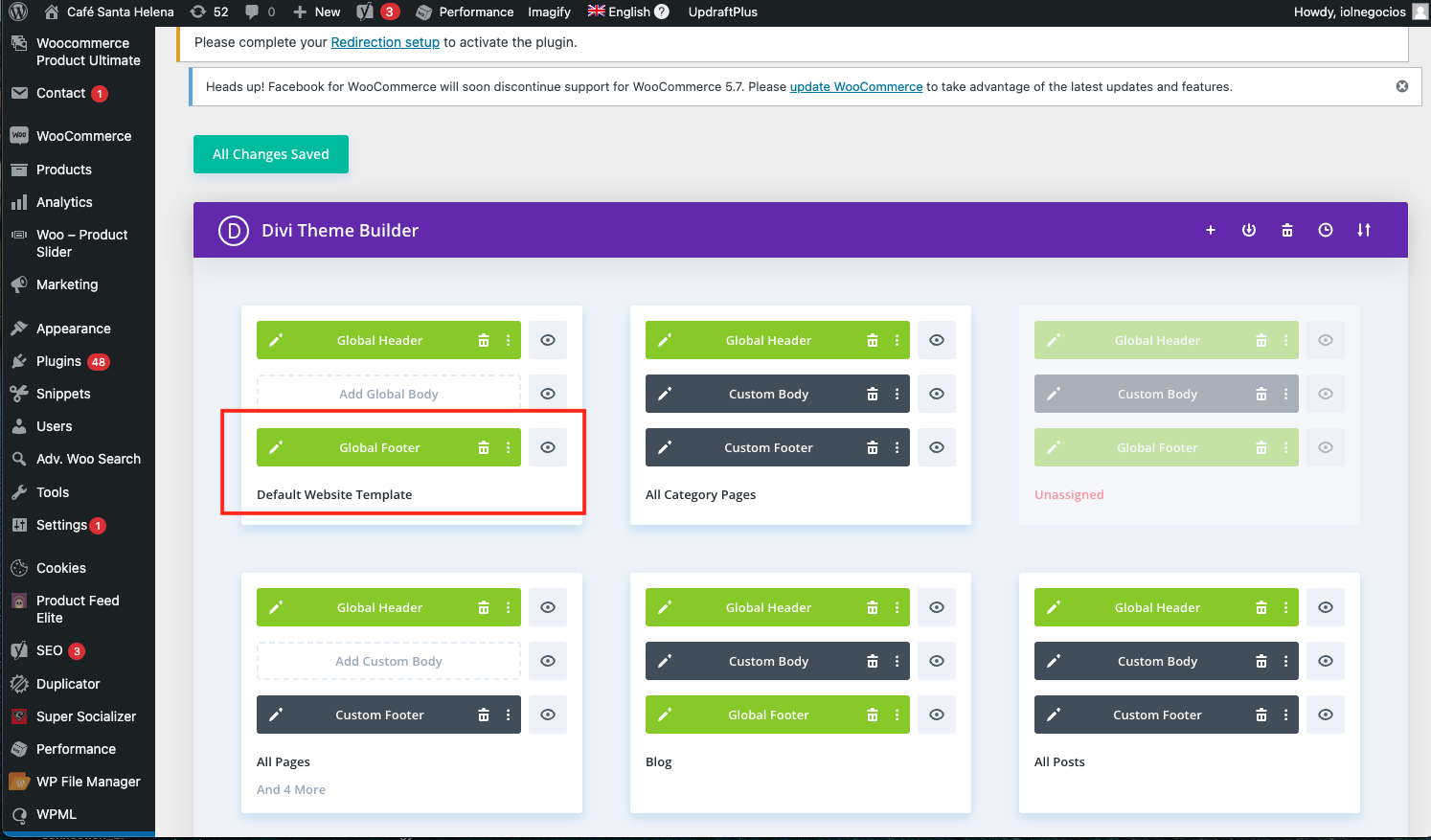This screenshot has width=1431, height=840.
Task: Delete all templates with header trash icon
Action: click(x=1287, y=230)
